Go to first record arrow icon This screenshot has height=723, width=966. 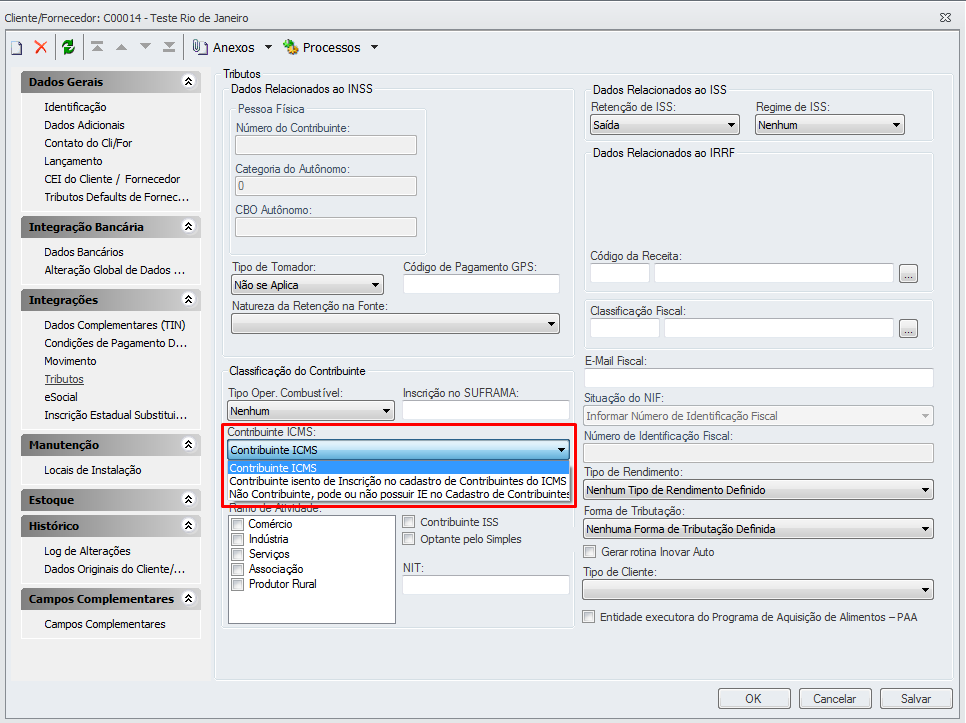pyautogui.click(x=97, y=47)
